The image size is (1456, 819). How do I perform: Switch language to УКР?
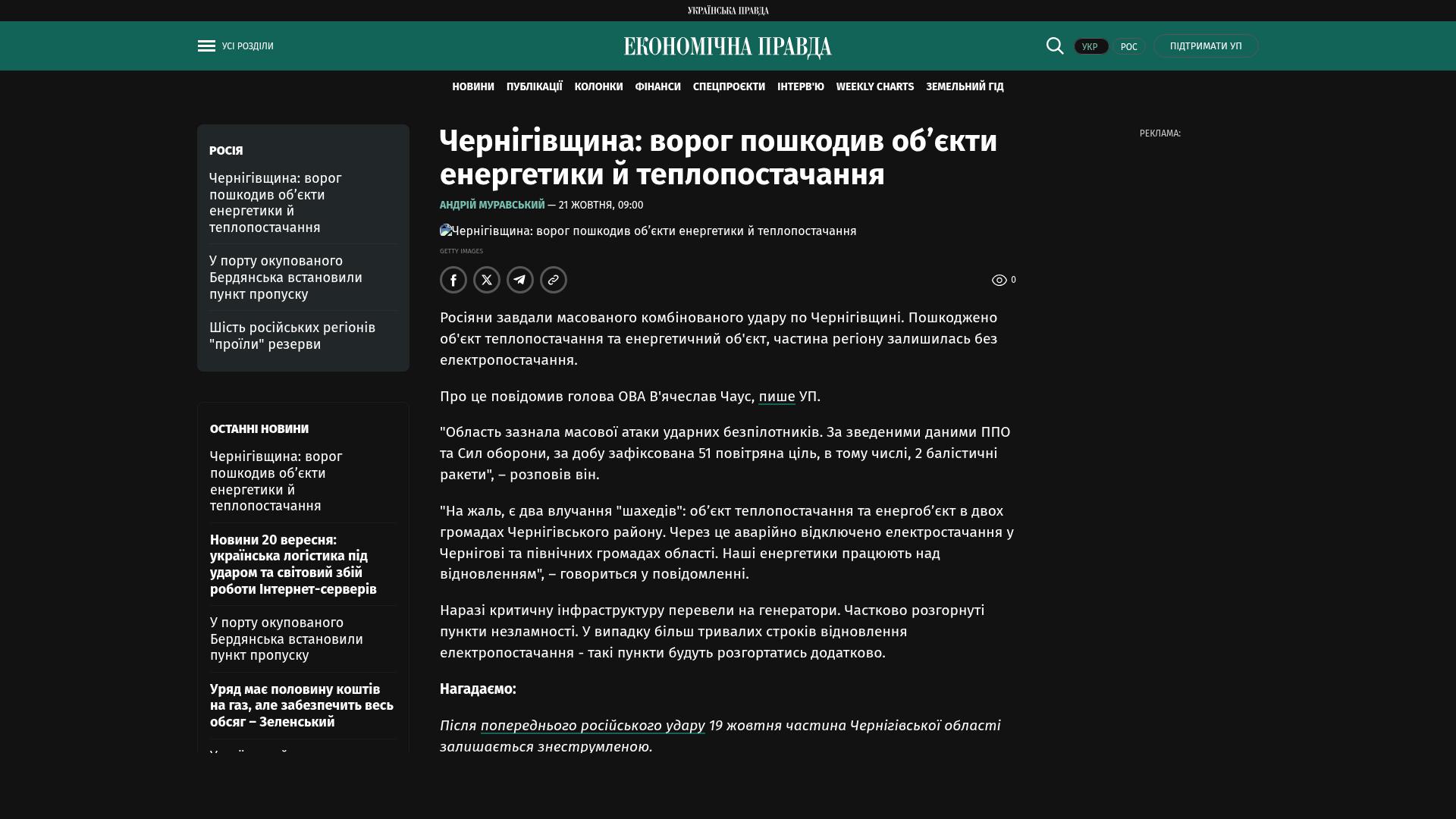(1090, 47)
